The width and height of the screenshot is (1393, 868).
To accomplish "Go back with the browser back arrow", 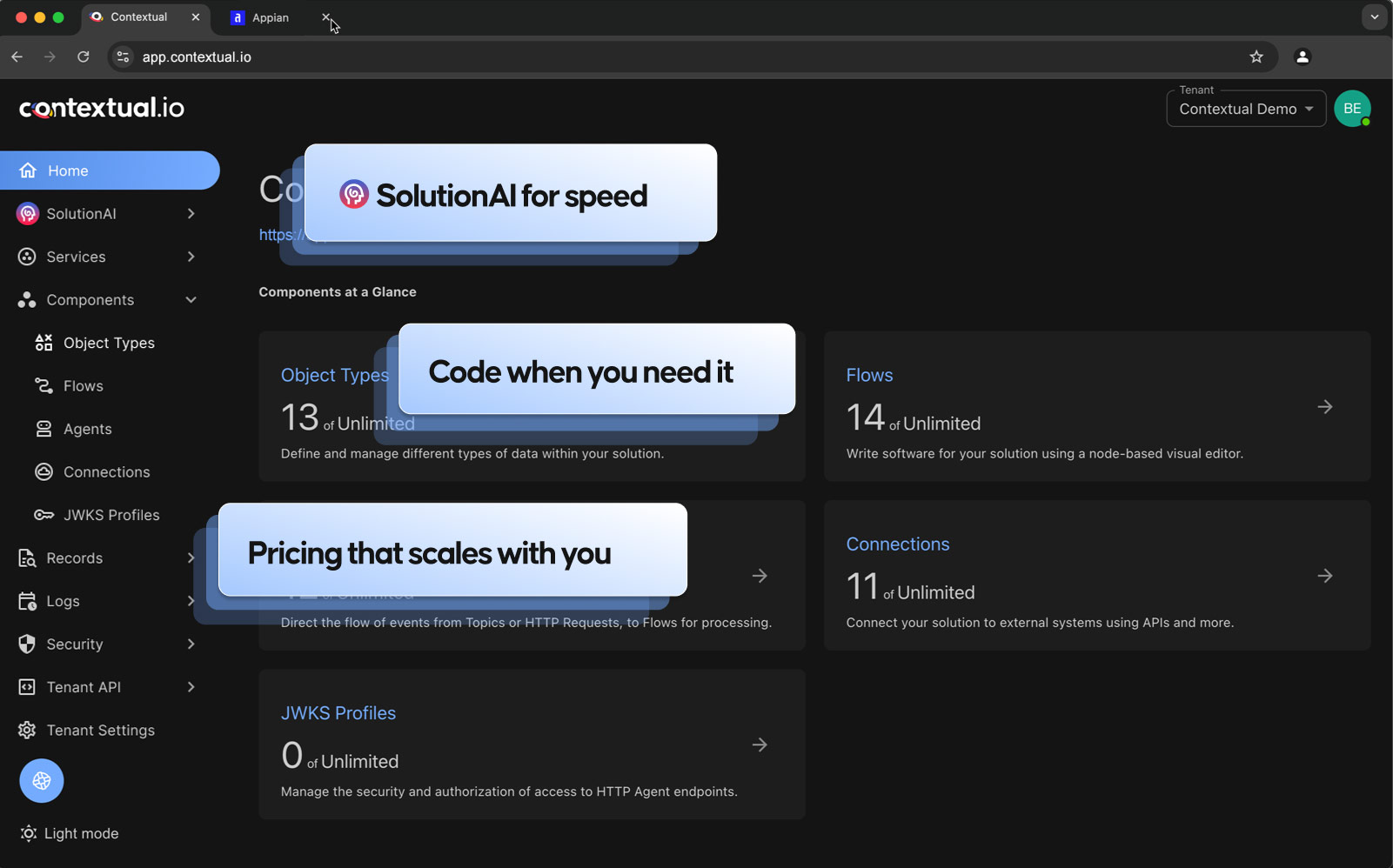I will tap(17, 57).
